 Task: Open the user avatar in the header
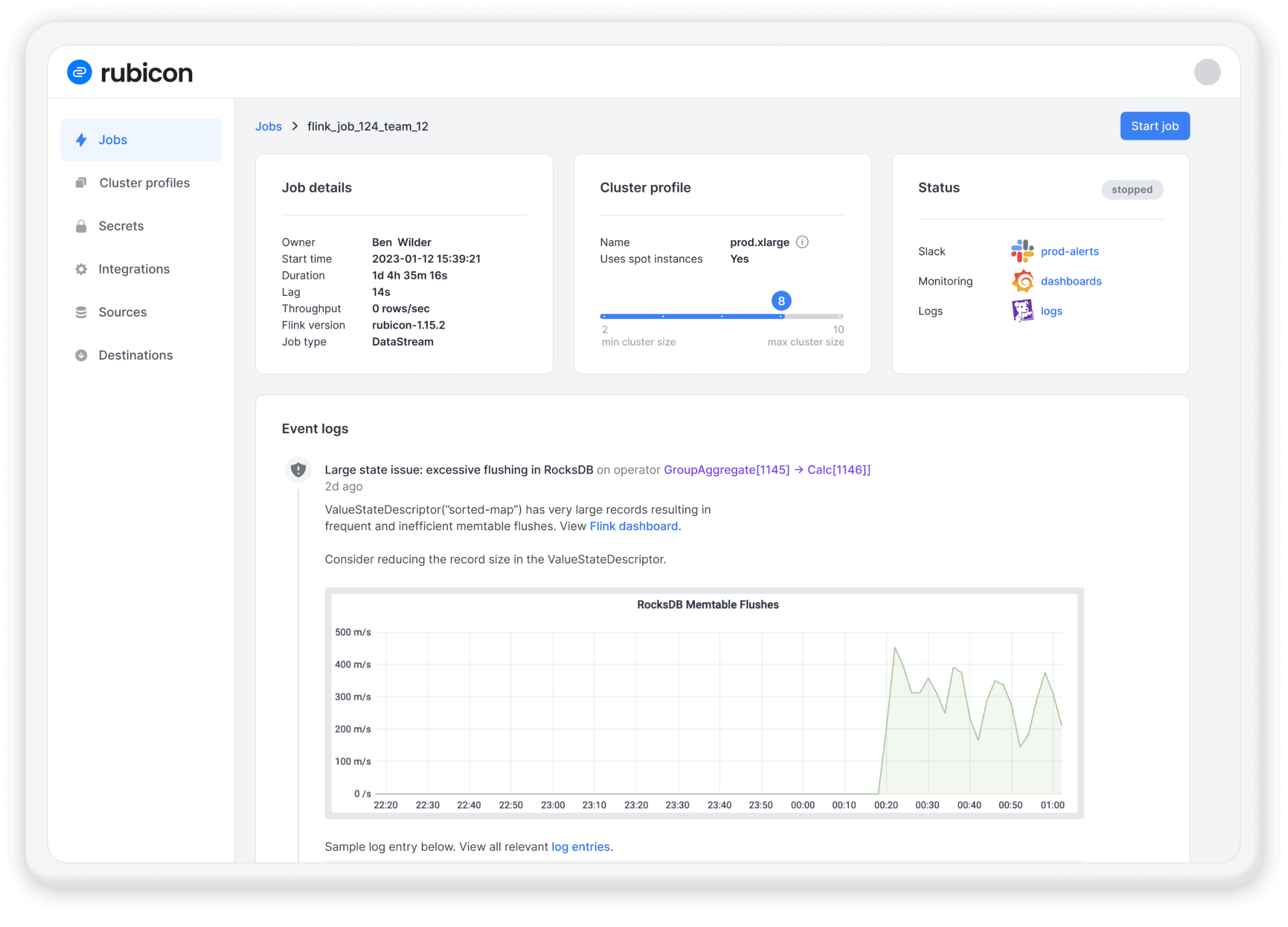pos(1207,72)
